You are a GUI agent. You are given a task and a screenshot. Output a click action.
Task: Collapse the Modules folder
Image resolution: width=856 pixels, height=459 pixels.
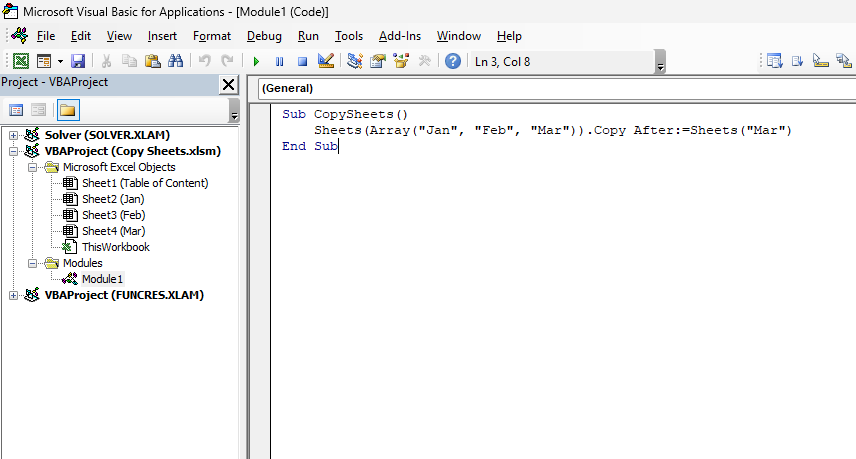pos(33,264)
